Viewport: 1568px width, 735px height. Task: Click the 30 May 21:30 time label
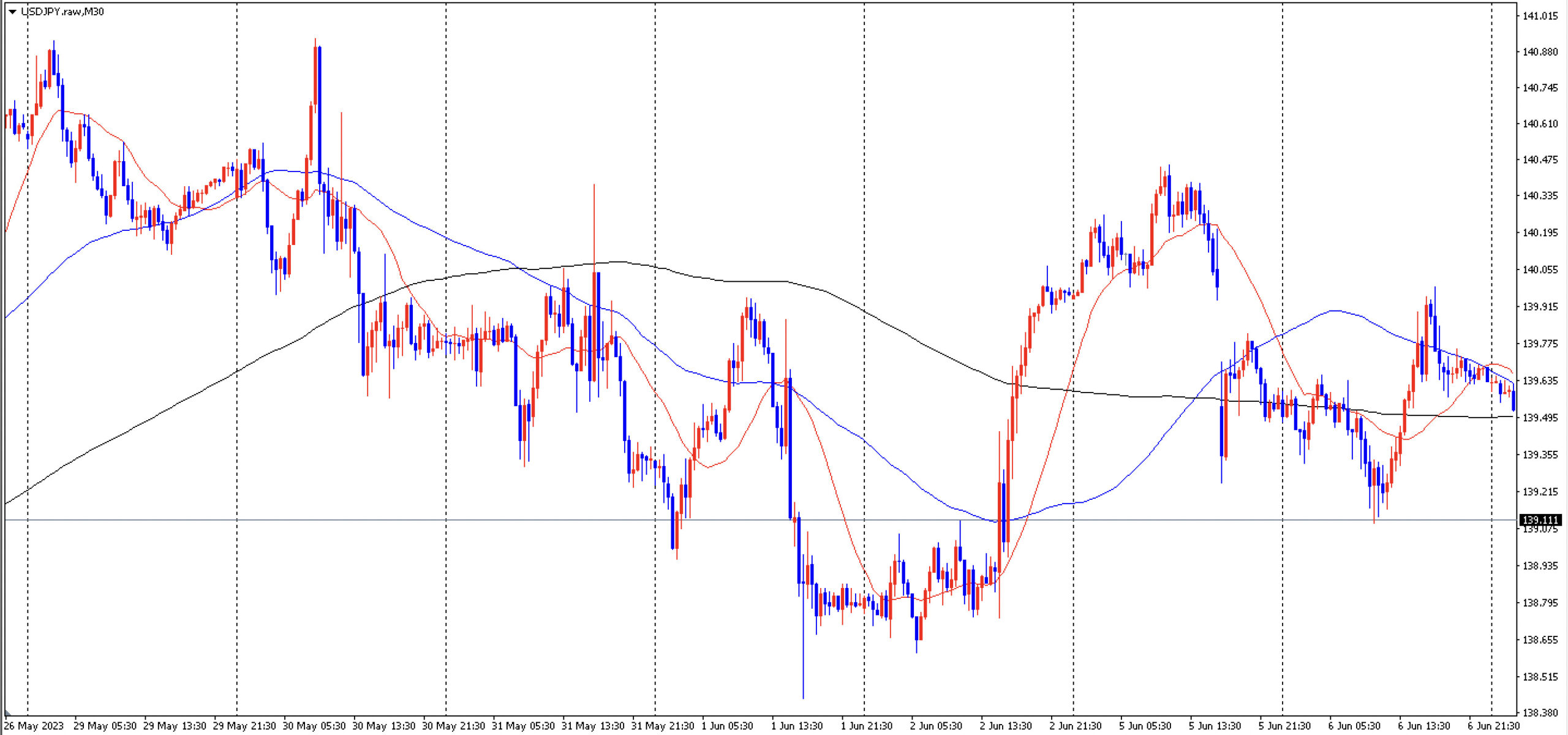454,726
